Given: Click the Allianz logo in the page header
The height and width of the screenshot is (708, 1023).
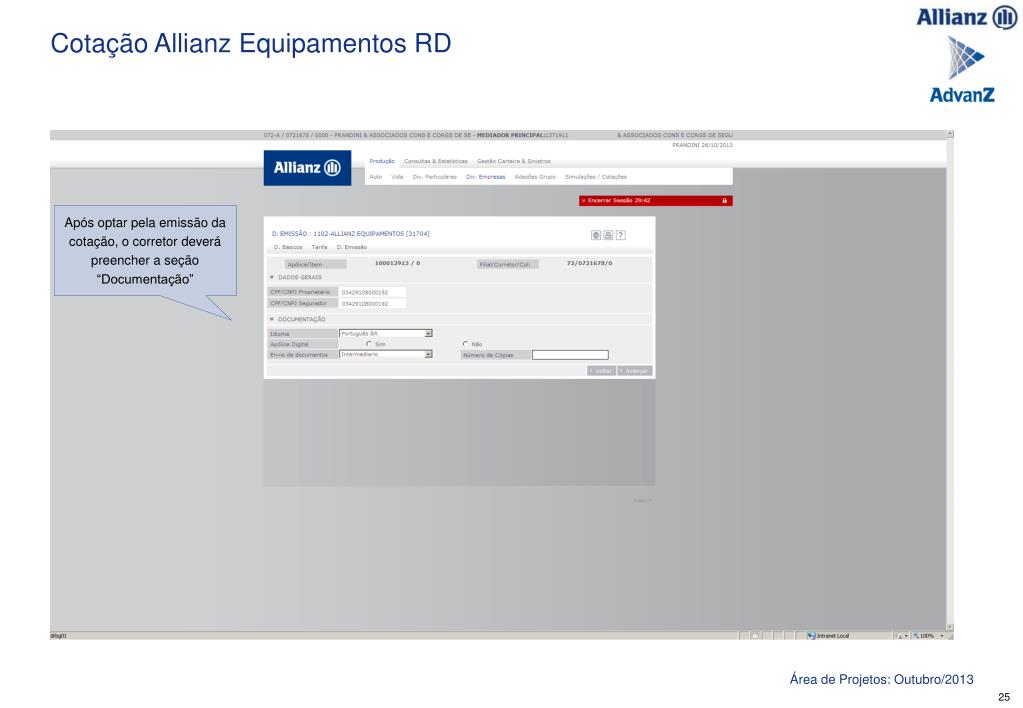Looking at the screenshot, I should pos(307,168).
